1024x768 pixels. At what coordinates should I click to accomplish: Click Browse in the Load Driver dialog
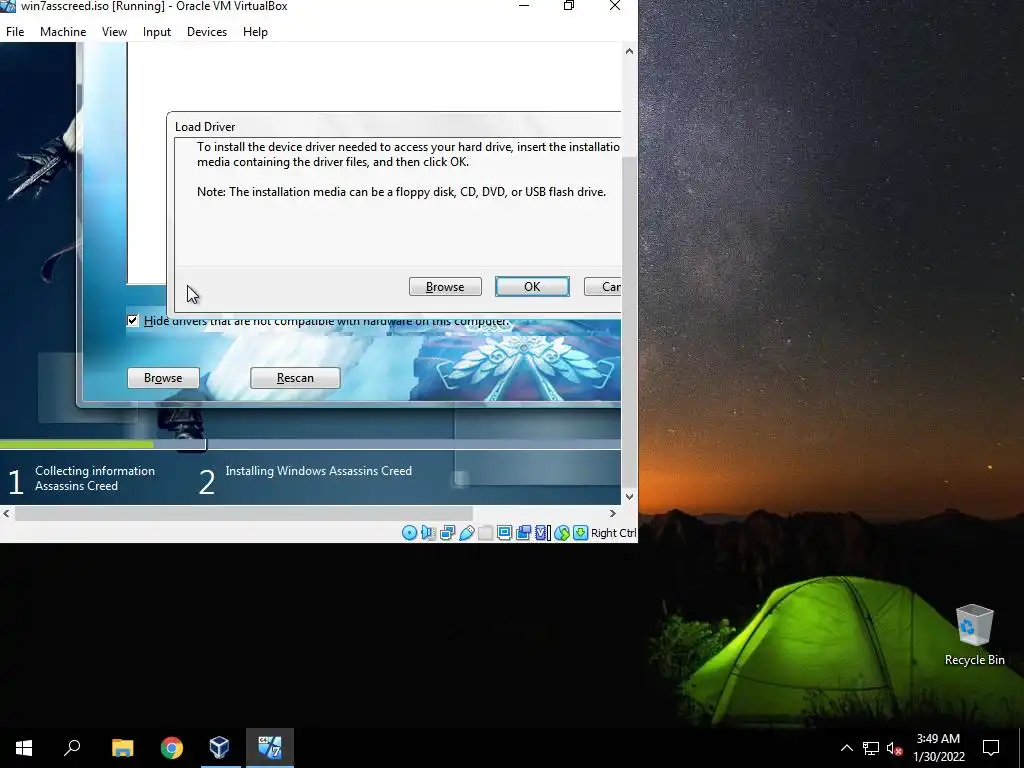point(445,287)
